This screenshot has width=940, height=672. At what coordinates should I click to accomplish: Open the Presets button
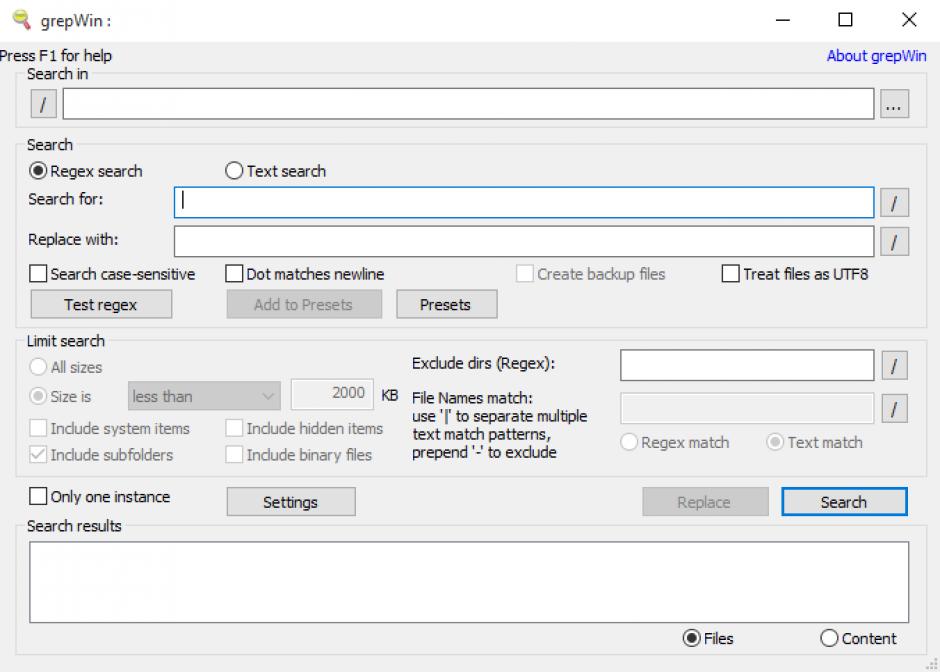[x=447, y=305]
